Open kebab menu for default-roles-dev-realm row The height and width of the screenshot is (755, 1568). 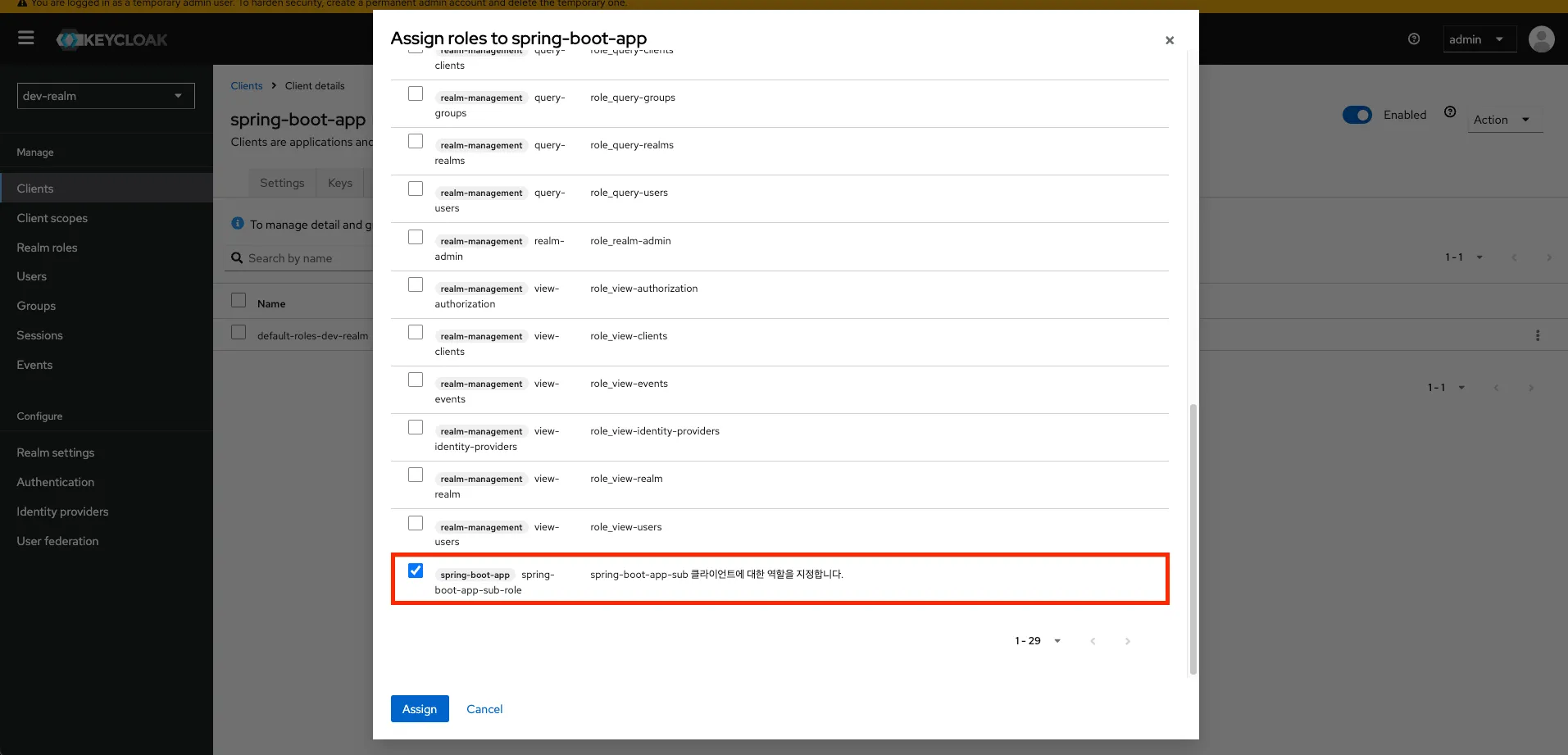1538,335
